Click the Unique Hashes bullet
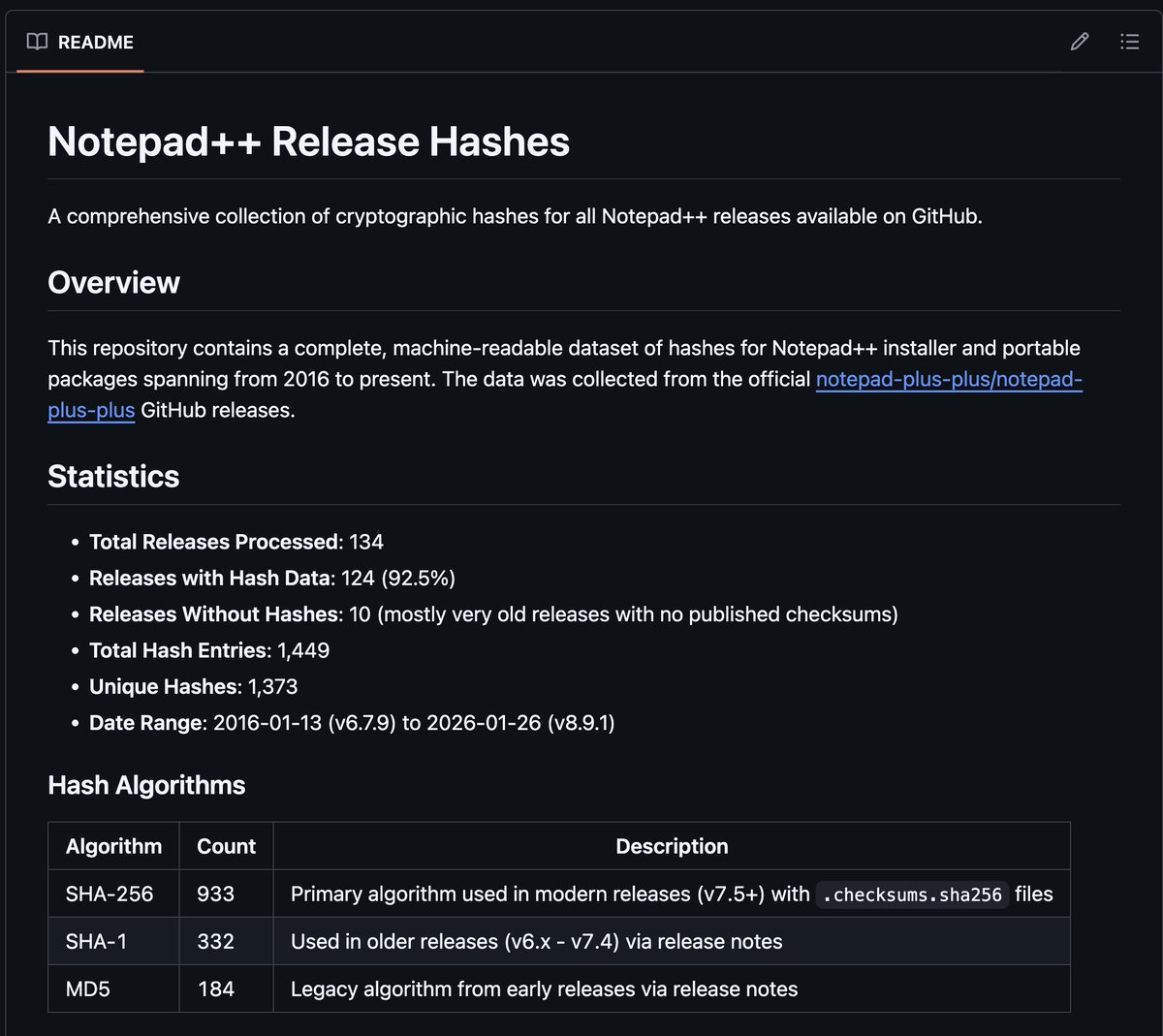 coord(194,686)
